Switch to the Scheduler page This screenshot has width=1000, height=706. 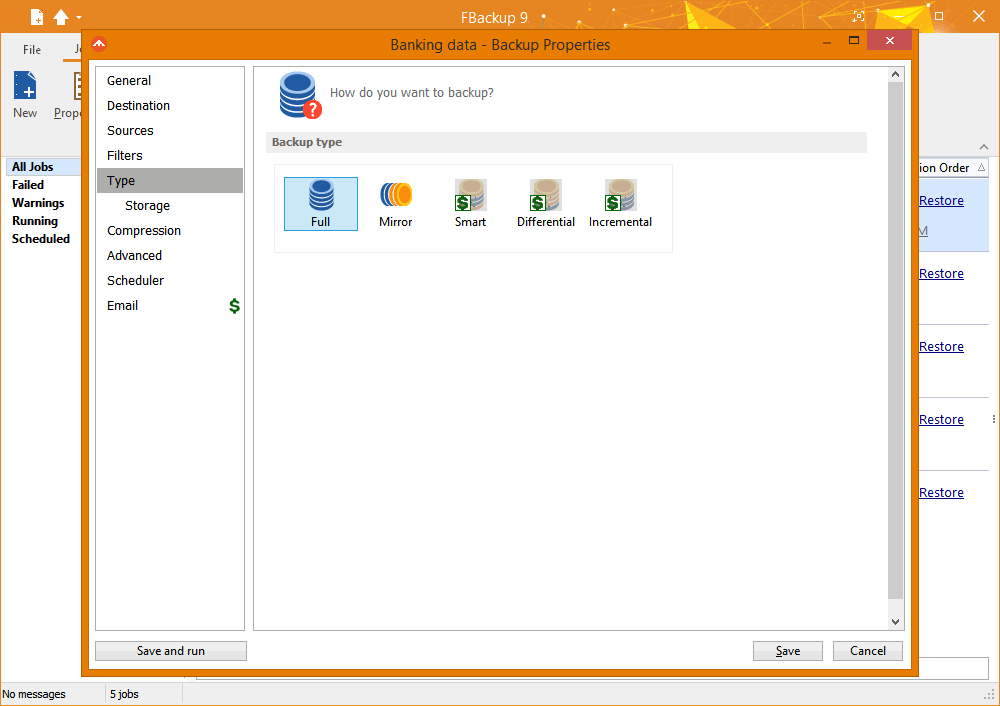[170, 281]
